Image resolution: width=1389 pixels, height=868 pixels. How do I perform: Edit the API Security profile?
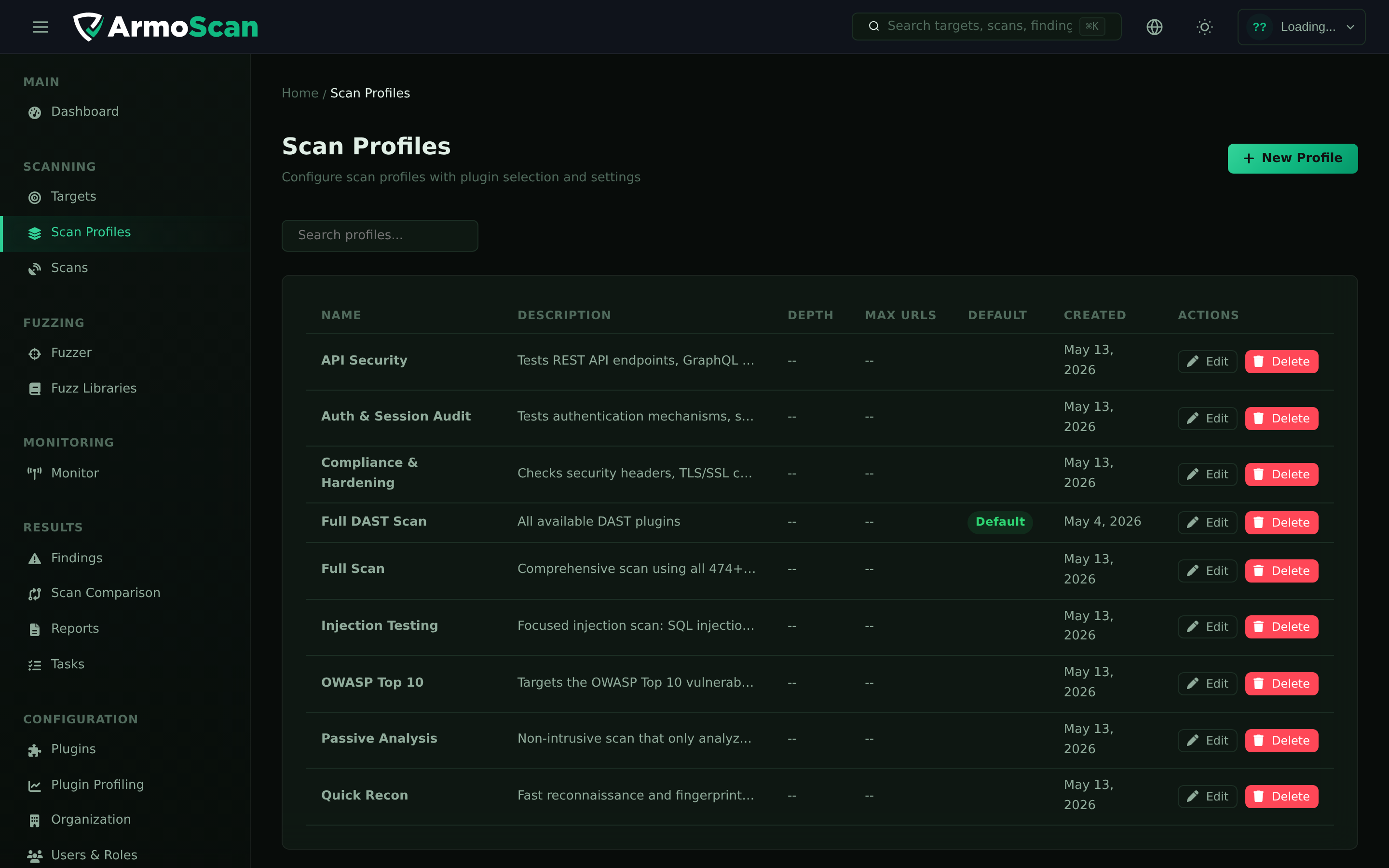(1207, 362)
